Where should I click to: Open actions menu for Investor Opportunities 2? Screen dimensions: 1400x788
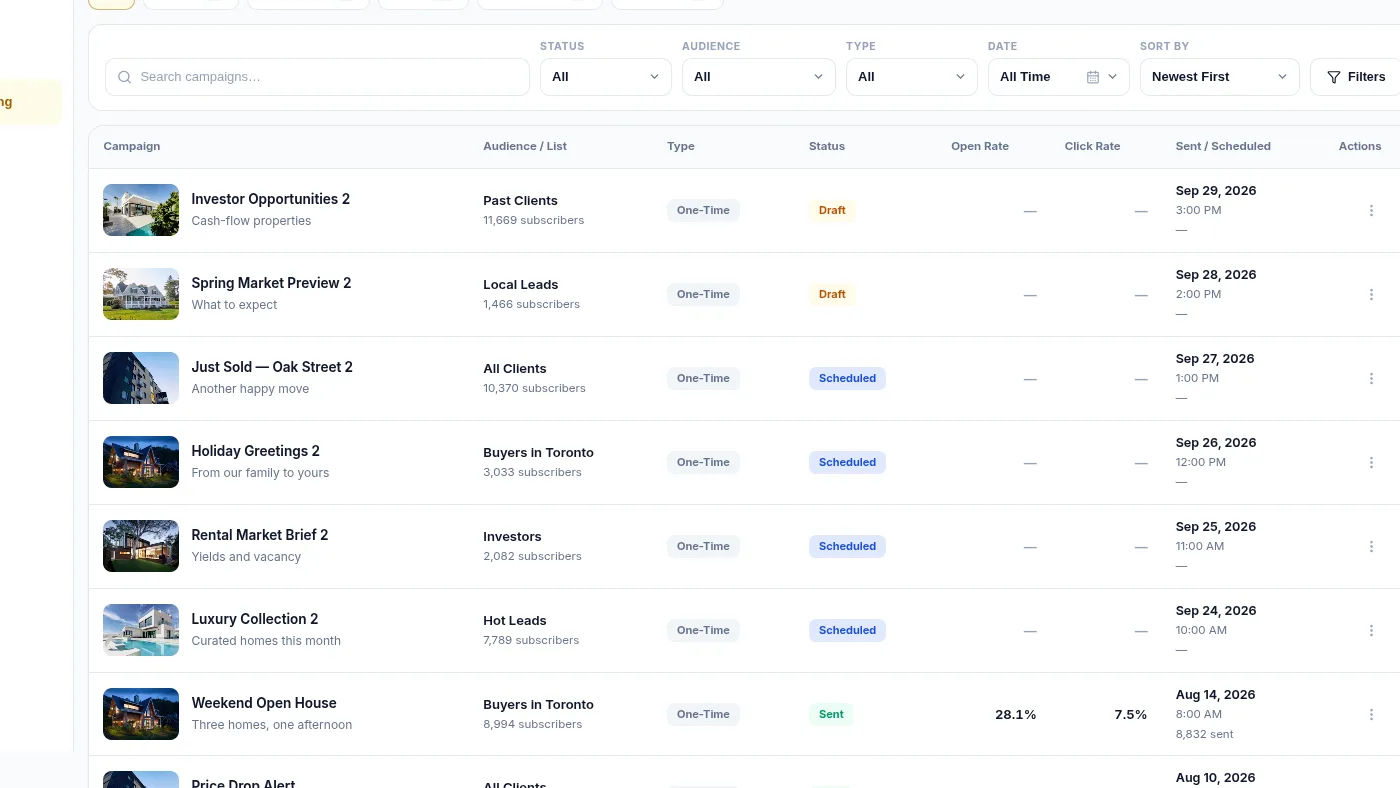click(1371, 210)
